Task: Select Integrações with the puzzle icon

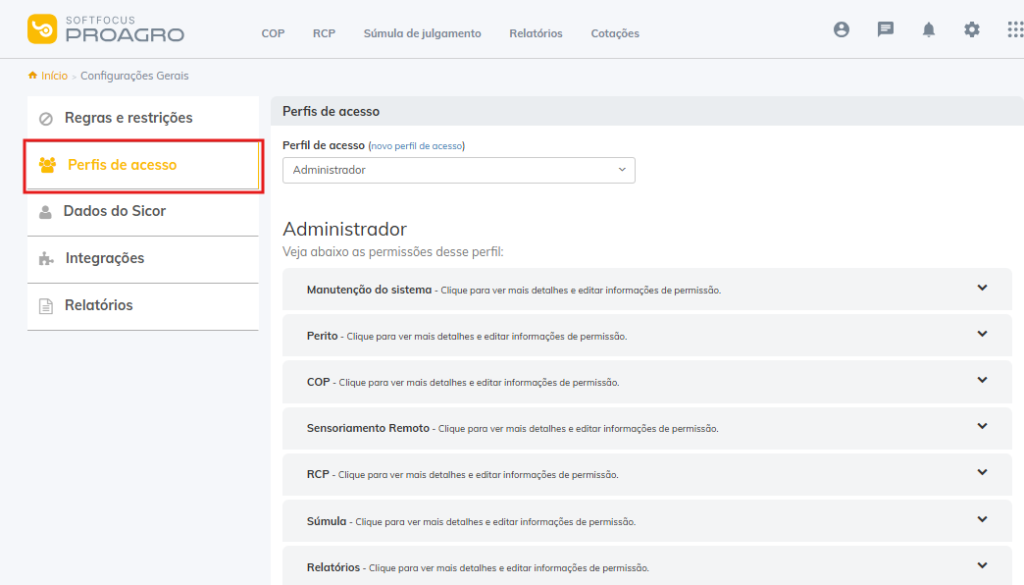Action: point(104,258)
